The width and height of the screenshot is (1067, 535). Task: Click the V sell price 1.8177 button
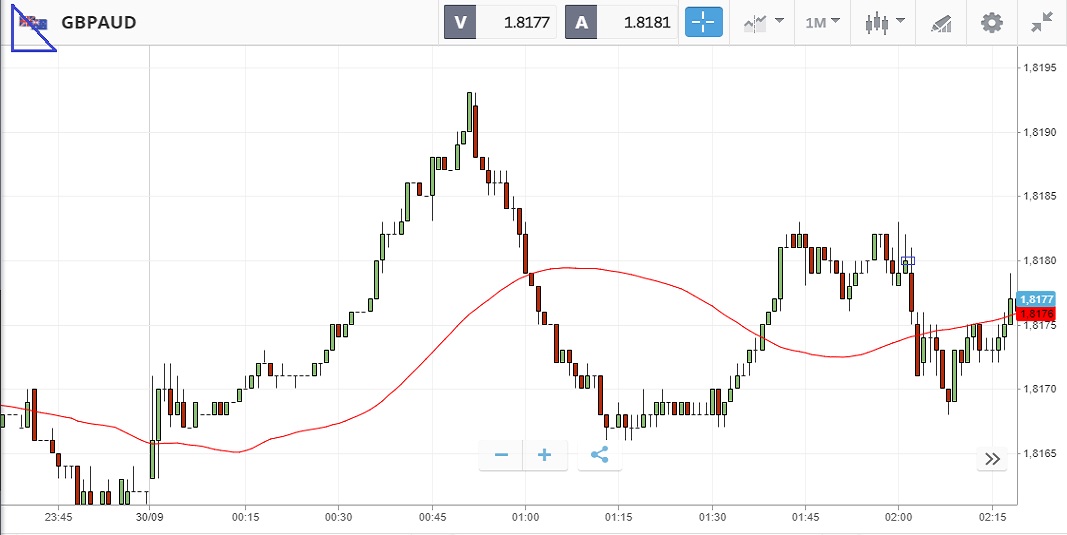(x=500, y=22)
